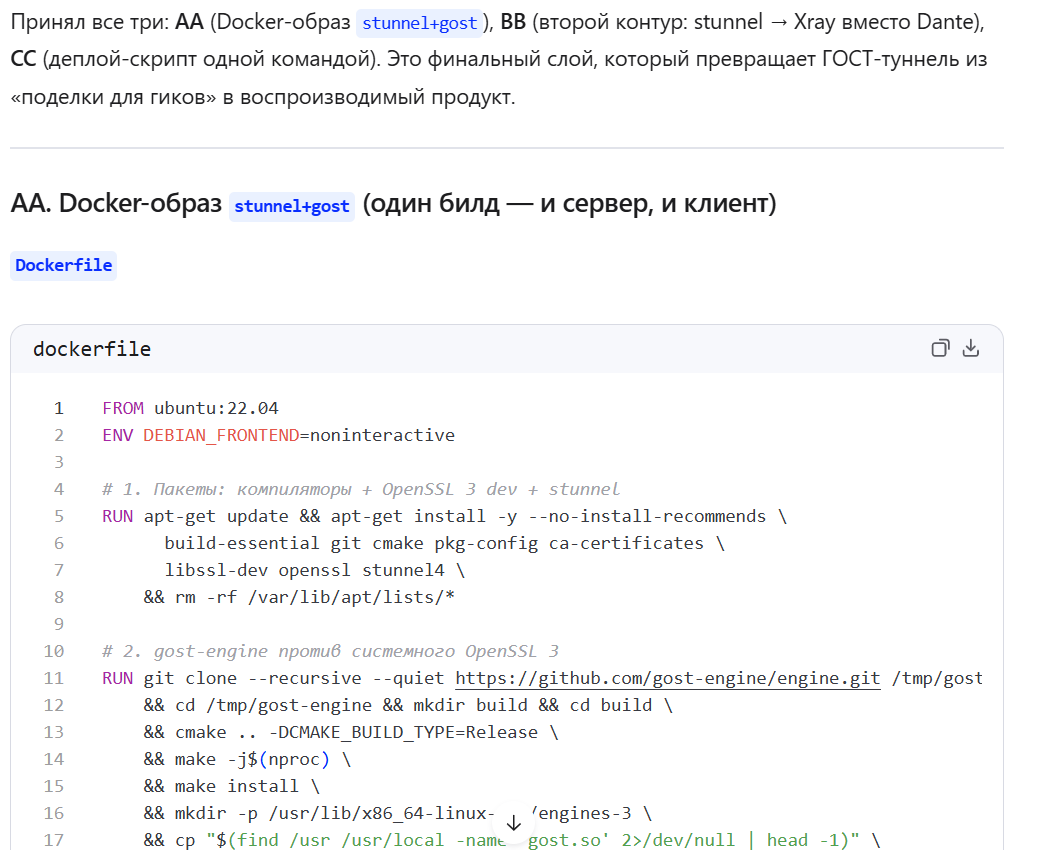Screen dimensions: 1057x850
Task: Click comment '# 2. gost-engine против системного OpenSSL 3'
Action: pos(330,651)
